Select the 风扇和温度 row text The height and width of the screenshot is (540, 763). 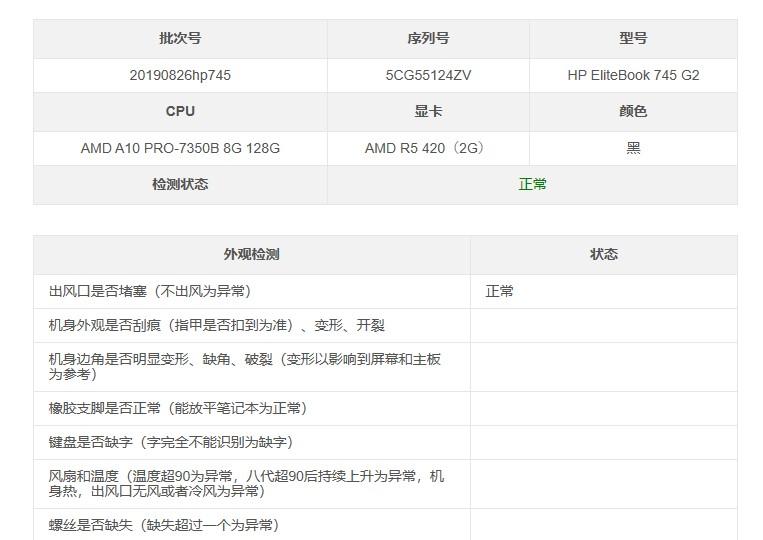pyautogui.click(x=246, y=484)
